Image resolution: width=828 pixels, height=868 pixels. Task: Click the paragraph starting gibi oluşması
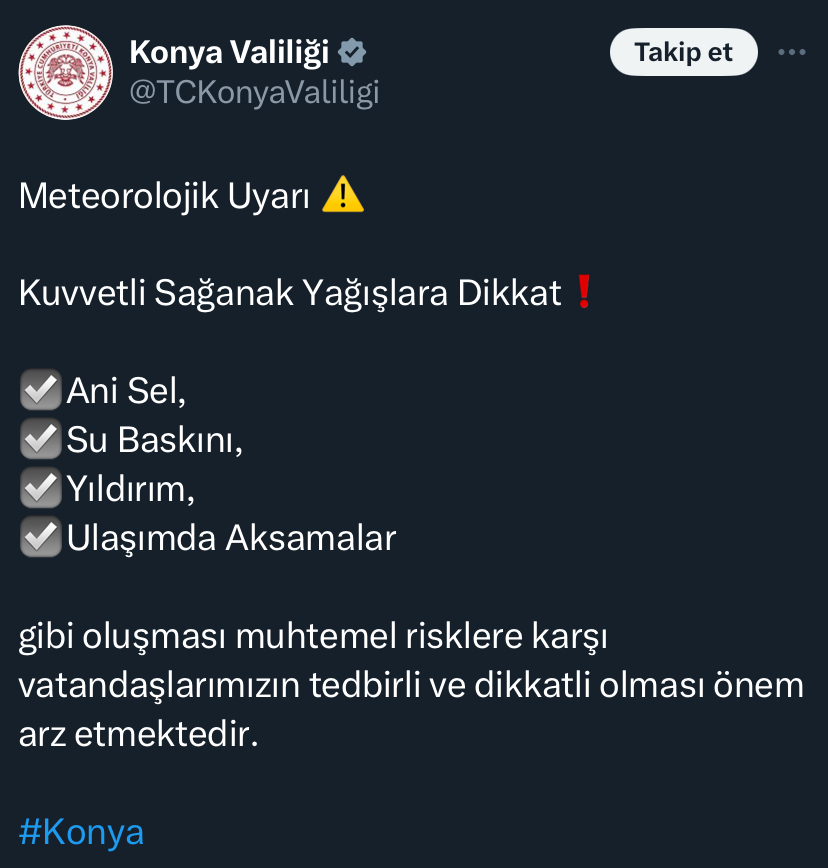[411, 685]
